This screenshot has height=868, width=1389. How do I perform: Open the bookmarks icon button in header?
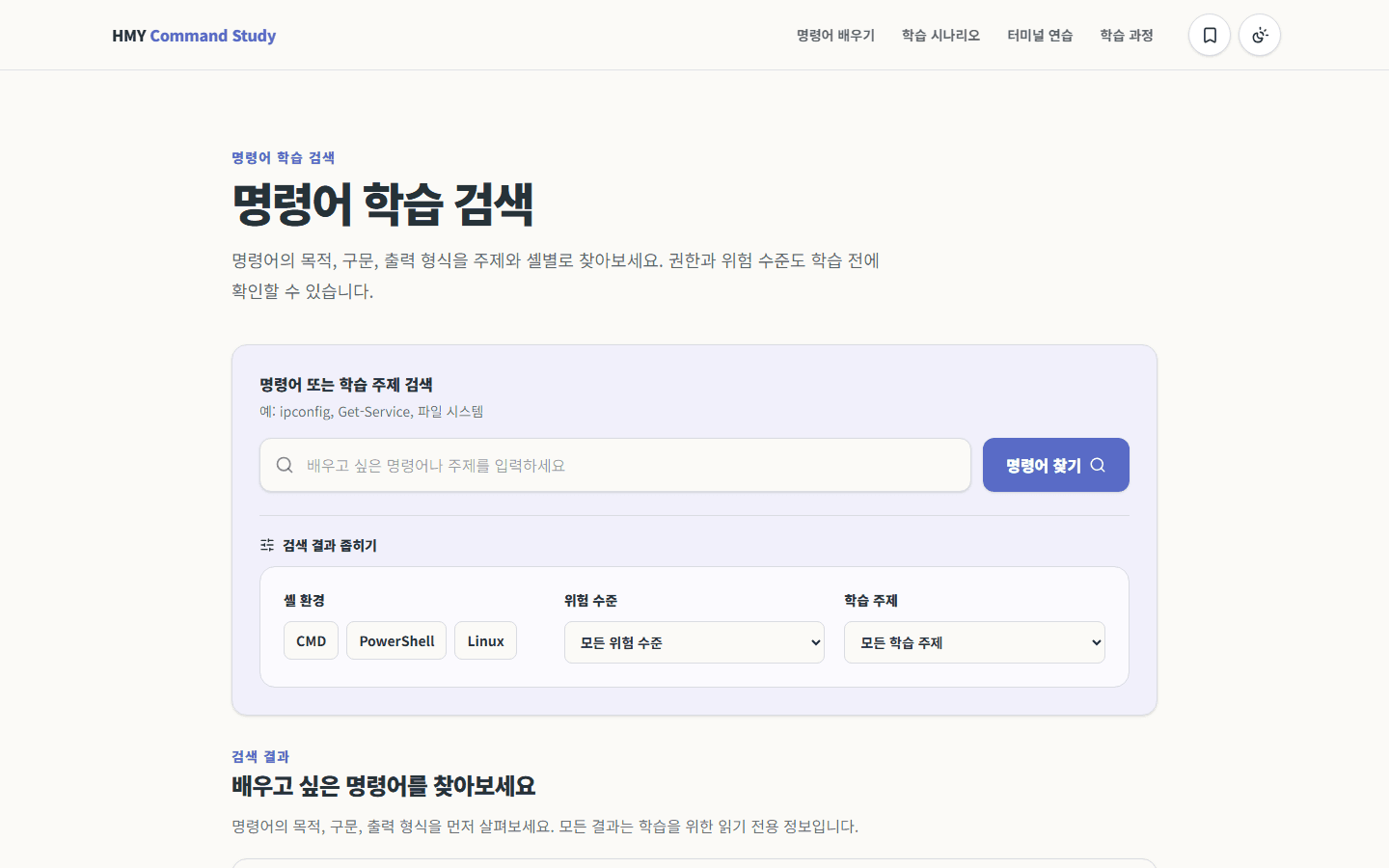(x=1210, y=35)
